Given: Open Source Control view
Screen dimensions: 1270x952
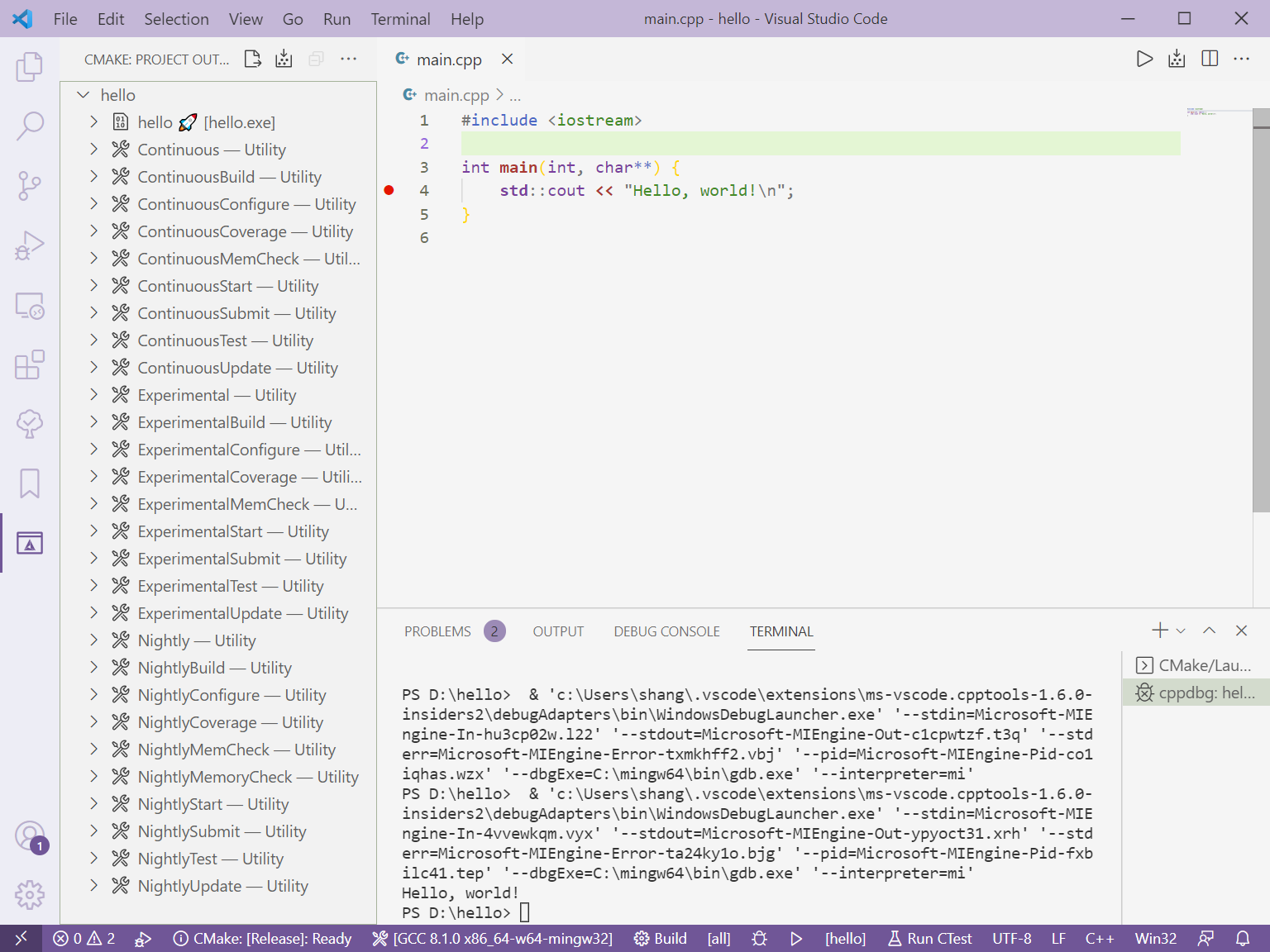Looking at the screenshot, I should [30, 185].
